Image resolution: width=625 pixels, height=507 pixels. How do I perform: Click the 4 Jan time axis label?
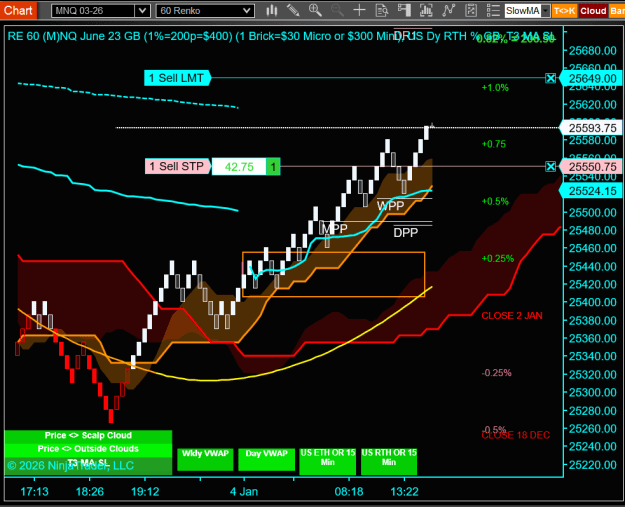coord(244,491)
